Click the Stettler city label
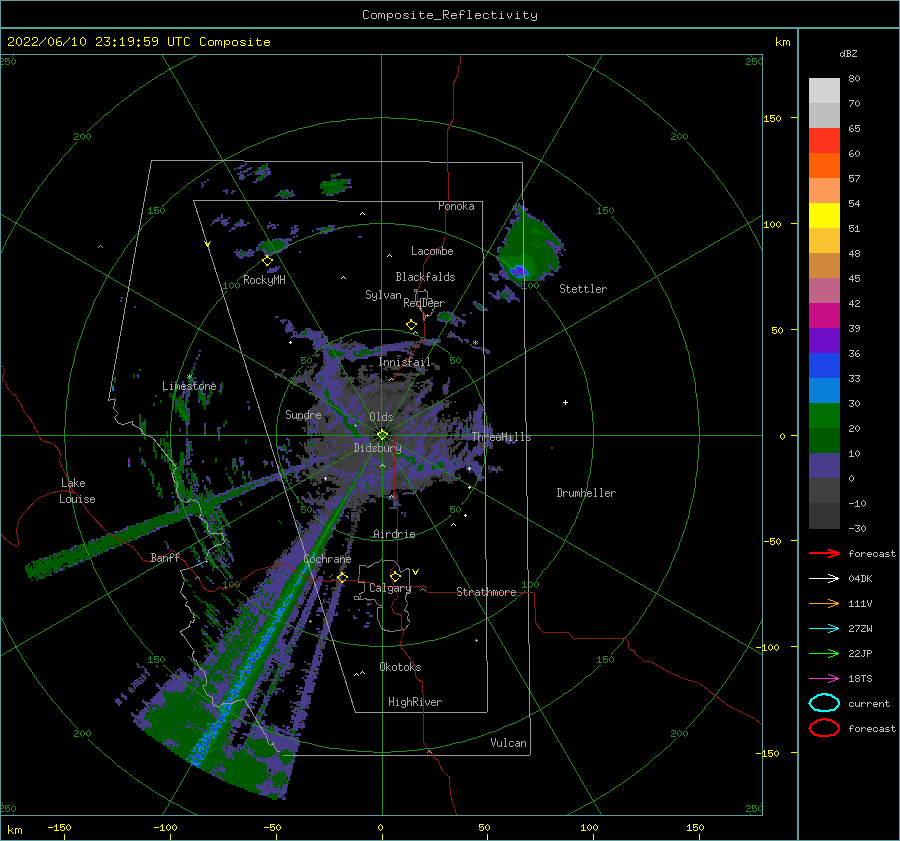 [x=583, y=289]
